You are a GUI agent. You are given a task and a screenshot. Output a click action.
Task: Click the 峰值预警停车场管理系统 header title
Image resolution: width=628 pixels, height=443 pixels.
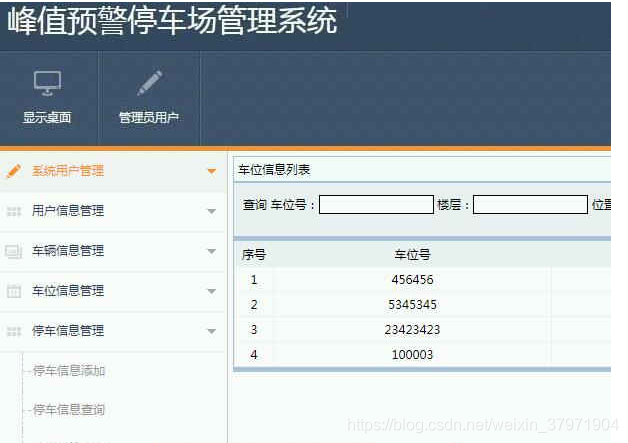pyautogui.click(x=172, y=21)
